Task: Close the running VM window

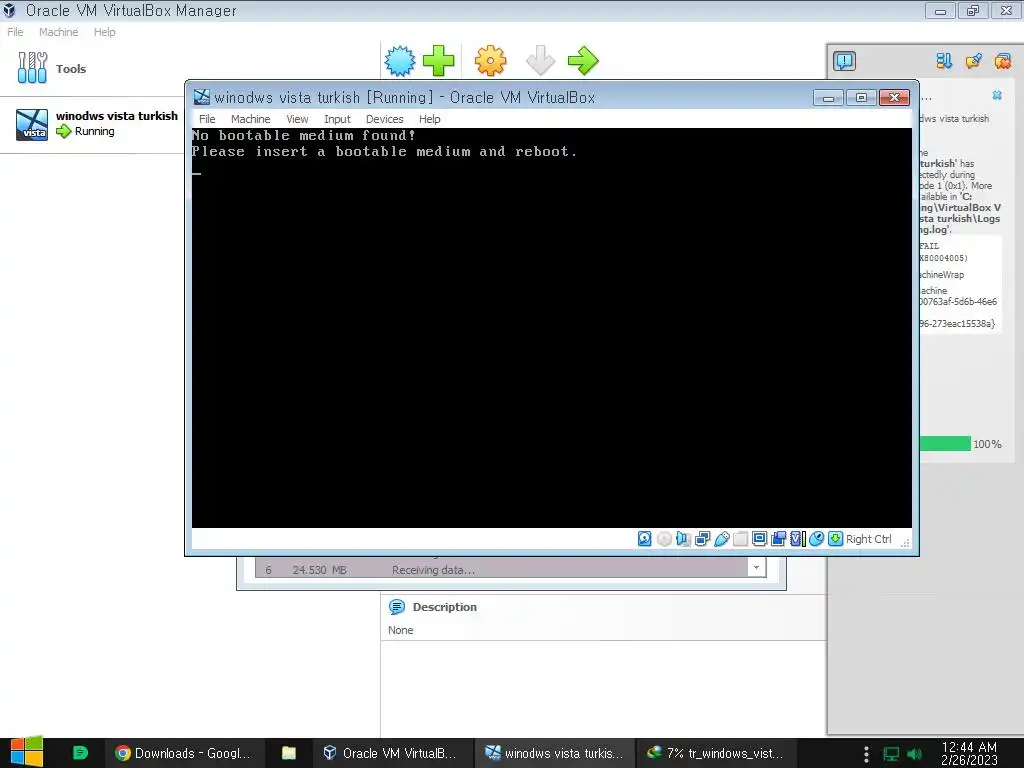Action: click(894, 97)
